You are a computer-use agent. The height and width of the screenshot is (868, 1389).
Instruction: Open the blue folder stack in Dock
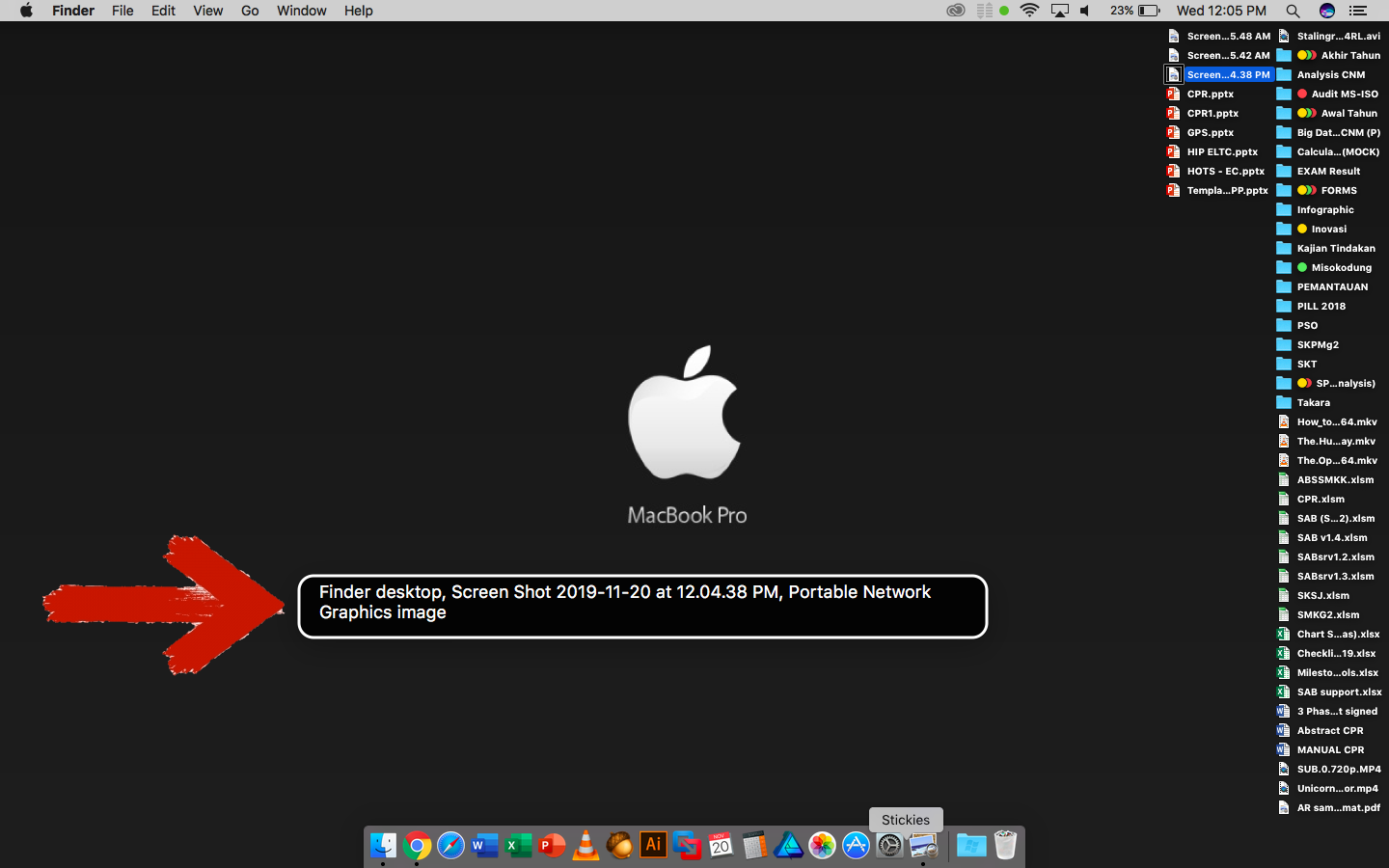[971, 846]
